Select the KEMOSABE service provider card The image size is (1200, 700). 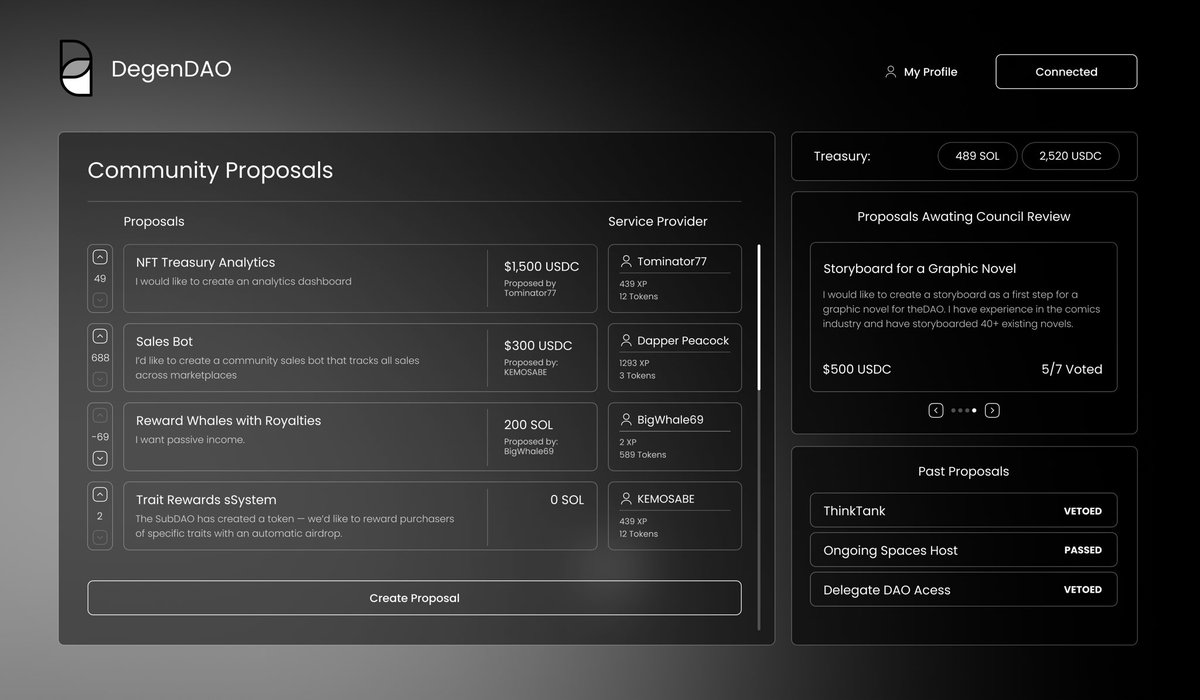675,516
